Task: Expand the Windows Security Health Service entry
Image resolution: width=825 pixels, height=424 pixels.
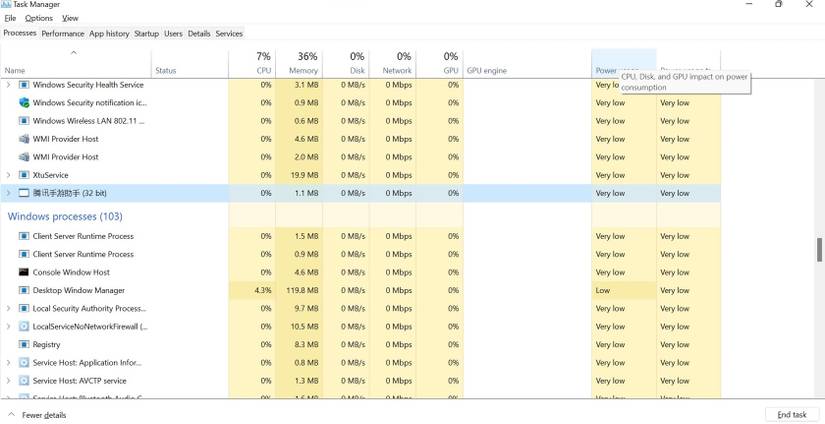Action: 8,85
